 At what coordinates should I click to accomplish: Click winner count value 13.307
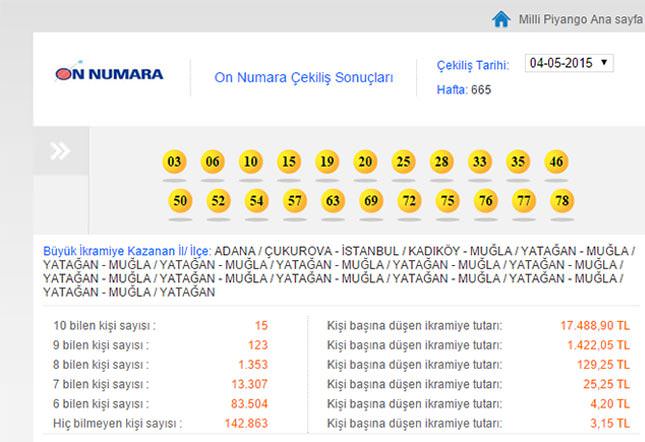point(250,384)
